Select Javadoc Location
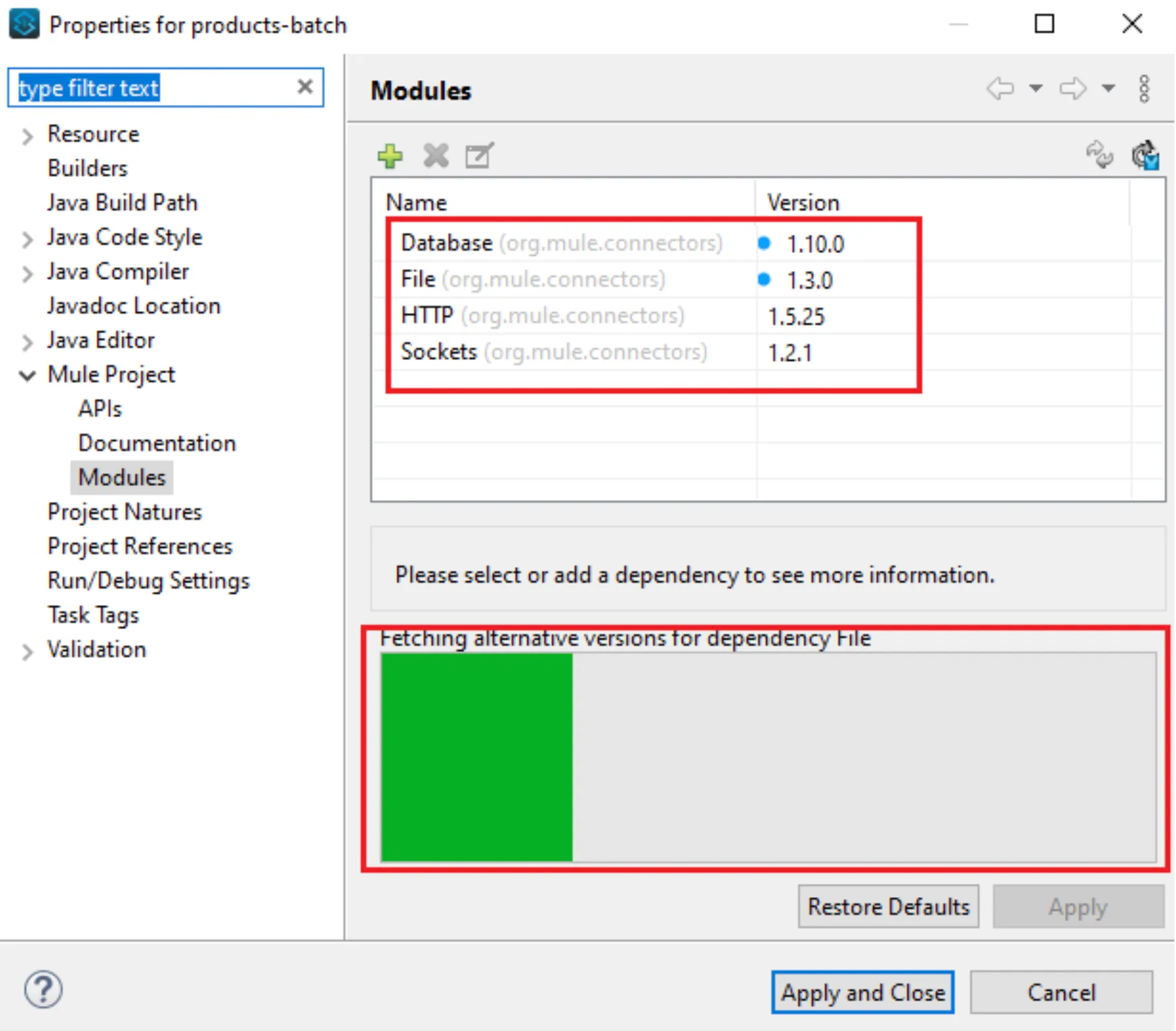The height and width of the screenshot is (1031, 1176). (134, 306)
